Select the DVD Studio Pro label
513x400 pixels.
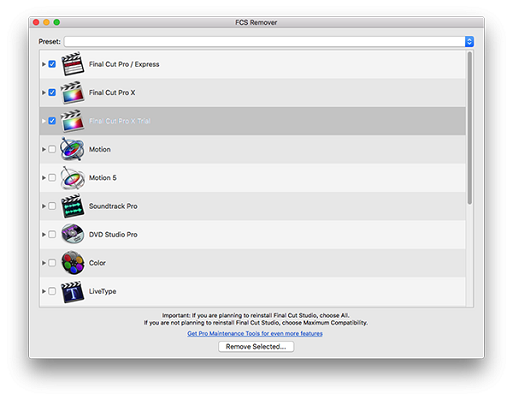pyautogui.click(x=113, y=234)
